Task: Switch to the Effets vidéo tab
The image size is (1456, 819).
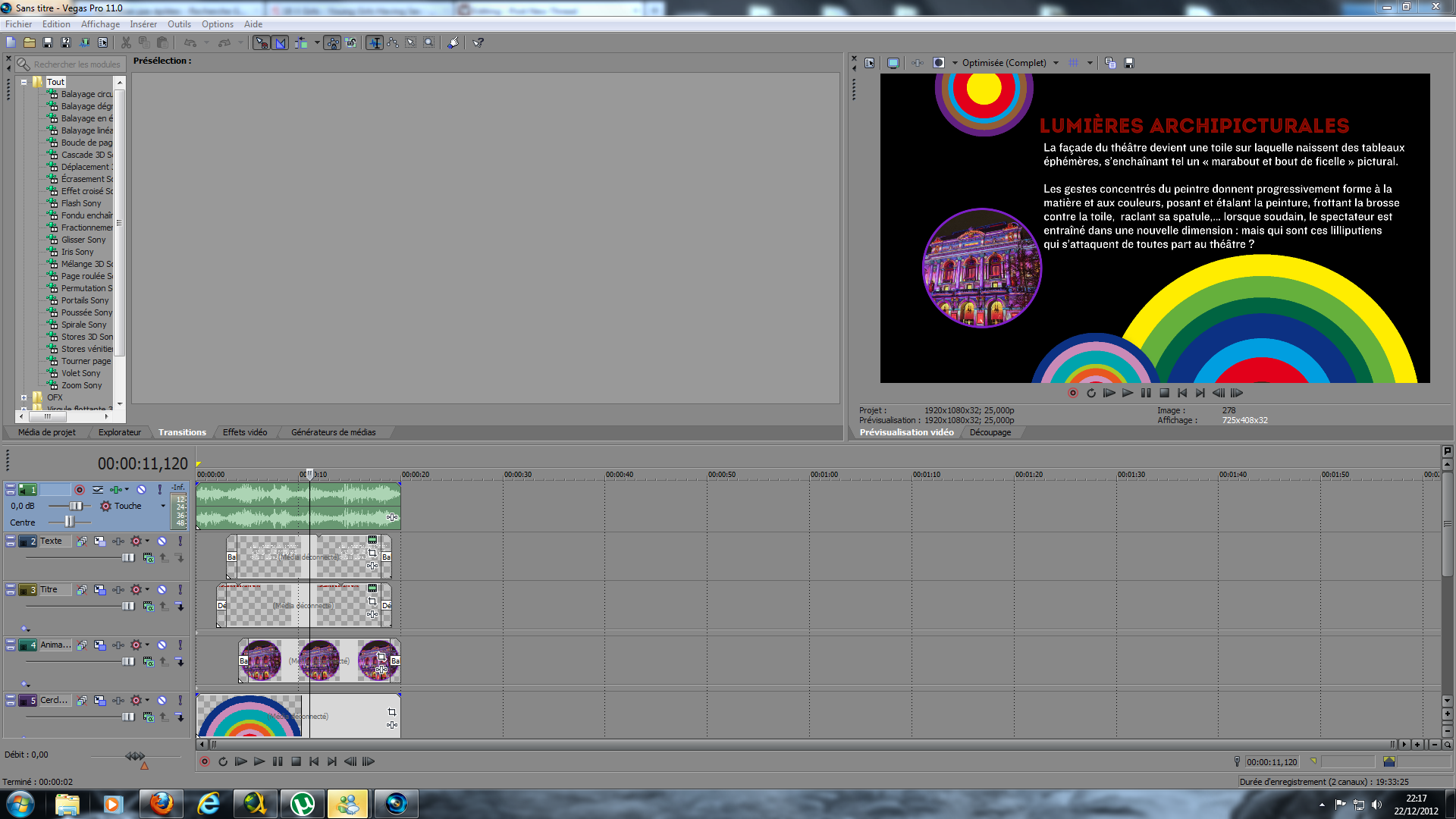Action: pyautogui.click(x=244, y=432)
